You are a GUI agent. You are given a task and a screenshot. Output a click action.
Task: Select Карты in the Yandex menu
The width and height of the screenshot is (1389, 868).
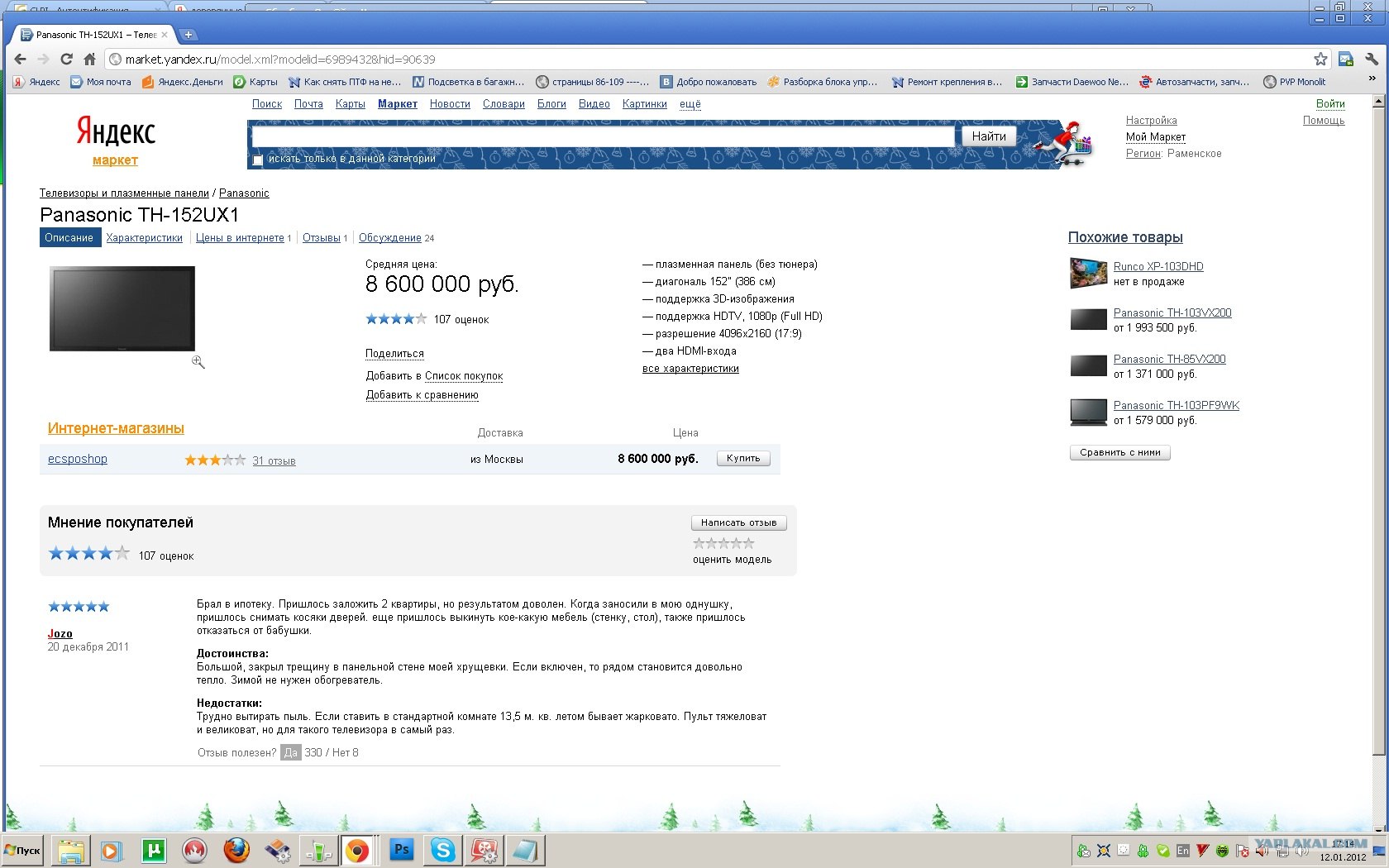(x=350, y=104)
